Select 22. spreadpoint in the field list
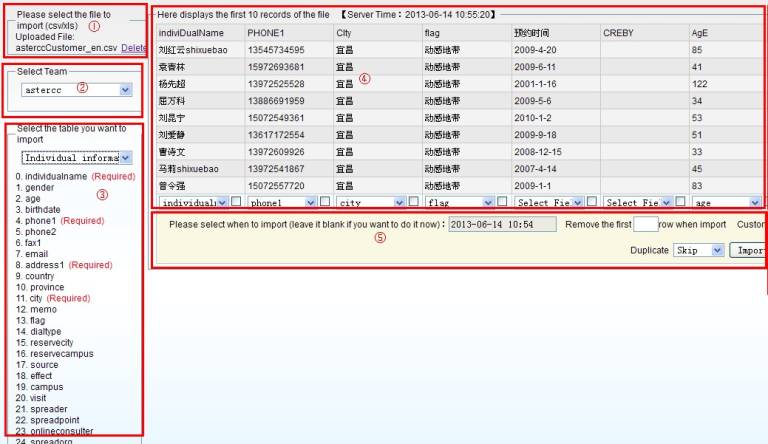 pos(48,420)
